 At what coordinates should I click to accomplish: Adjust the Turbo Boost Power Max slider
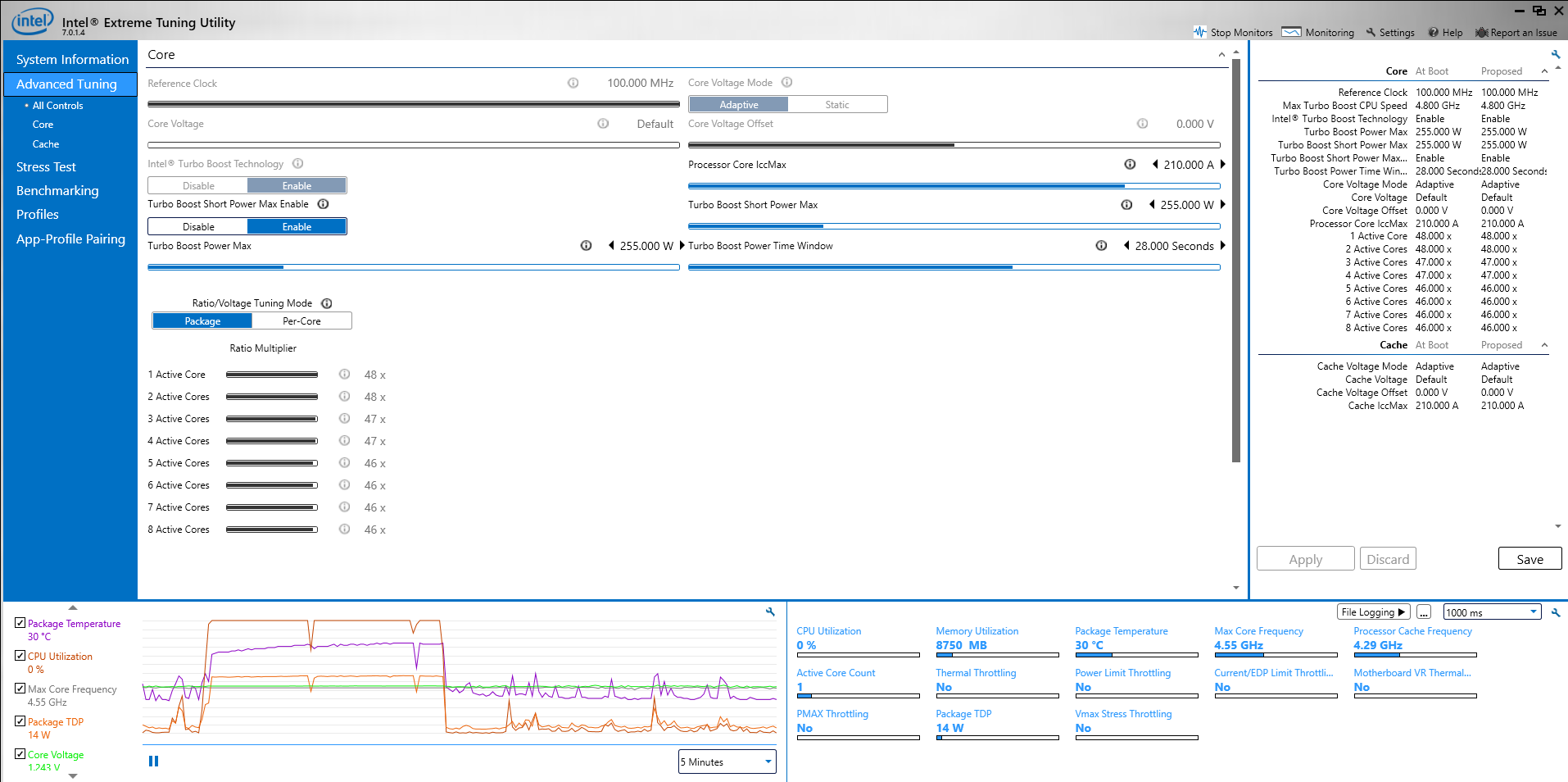(413, 267)
